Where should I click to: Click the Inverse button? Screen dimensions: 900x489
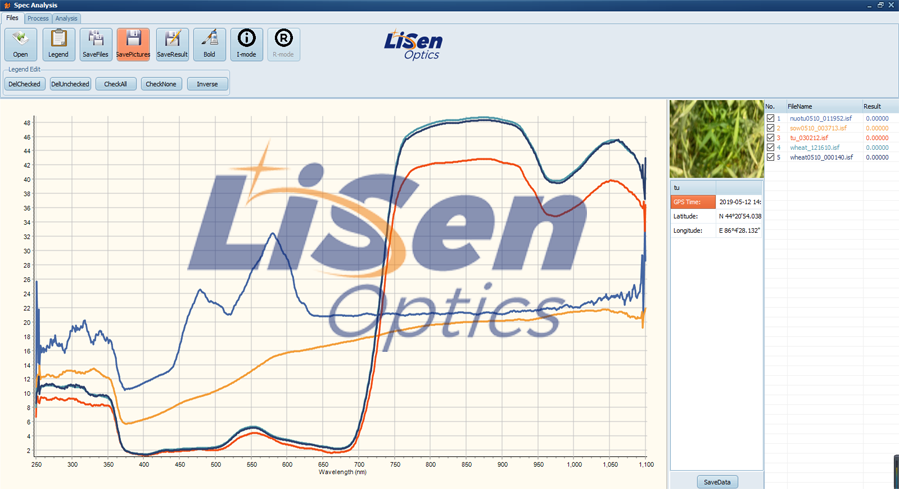click(207, 84)
